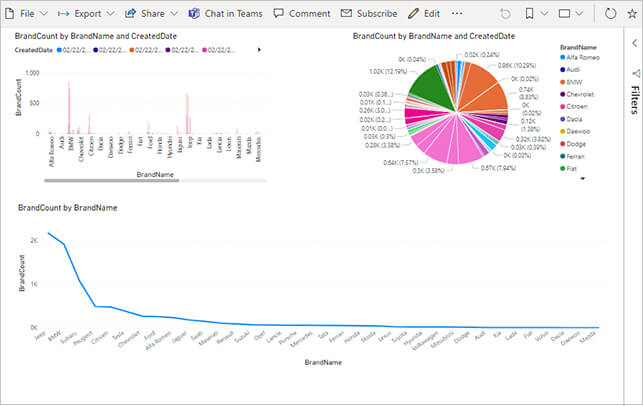Click the Subscribe envelope icon
This screenshot has height=406, width=643.
(346, 14)
